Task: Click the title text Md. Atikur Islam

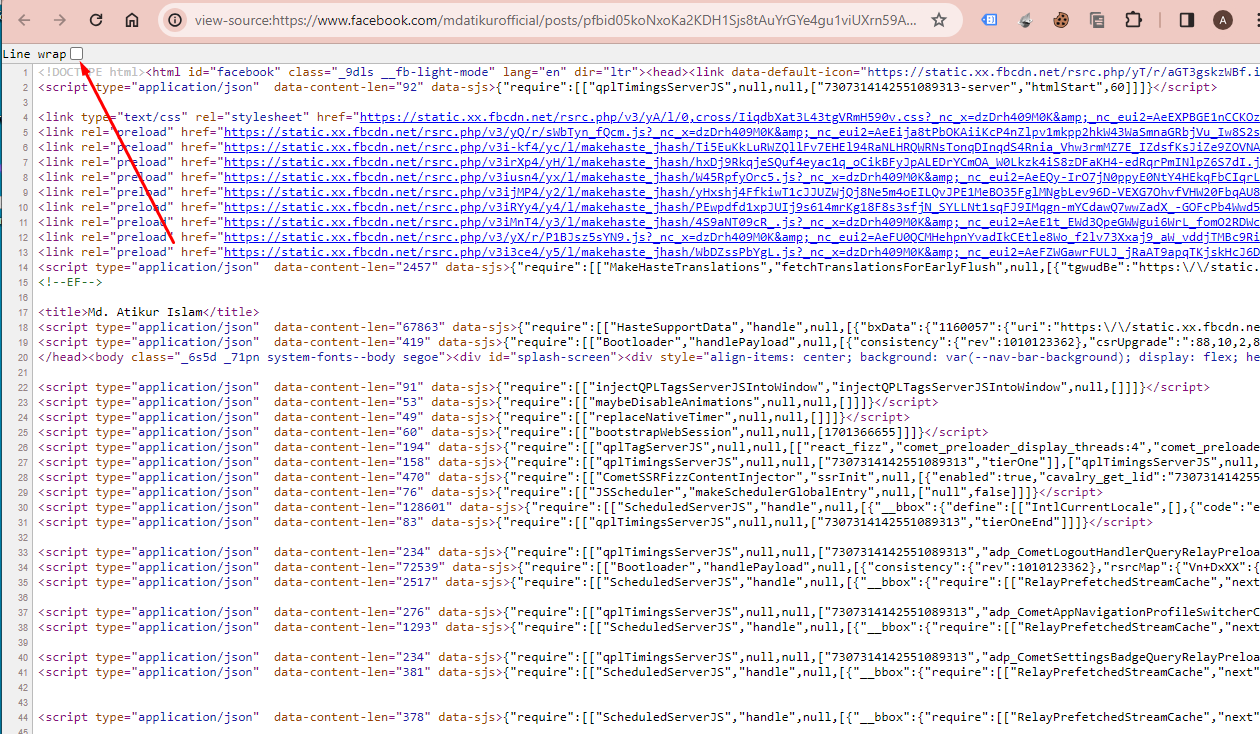Action: pos(144,312)
